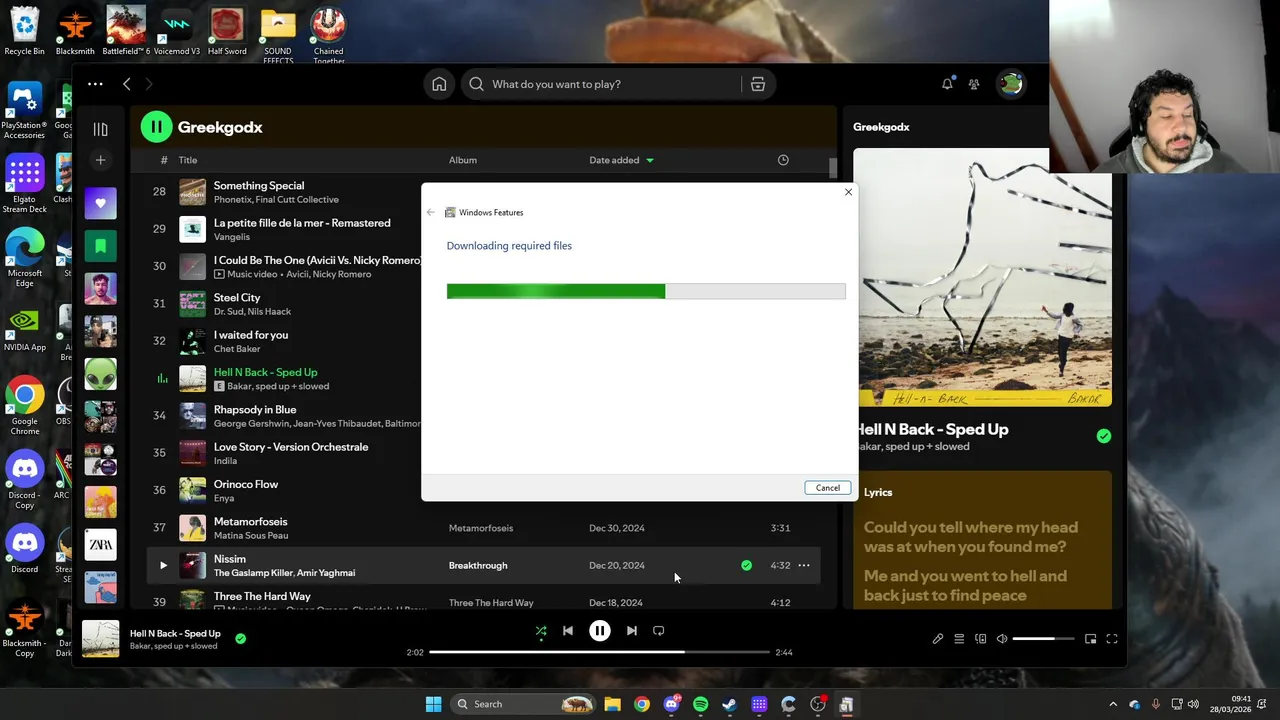The height and width of the screenshot is (720, 1280).
Task: Toggle shuffle in player bar
Action: tap(541, 631)
